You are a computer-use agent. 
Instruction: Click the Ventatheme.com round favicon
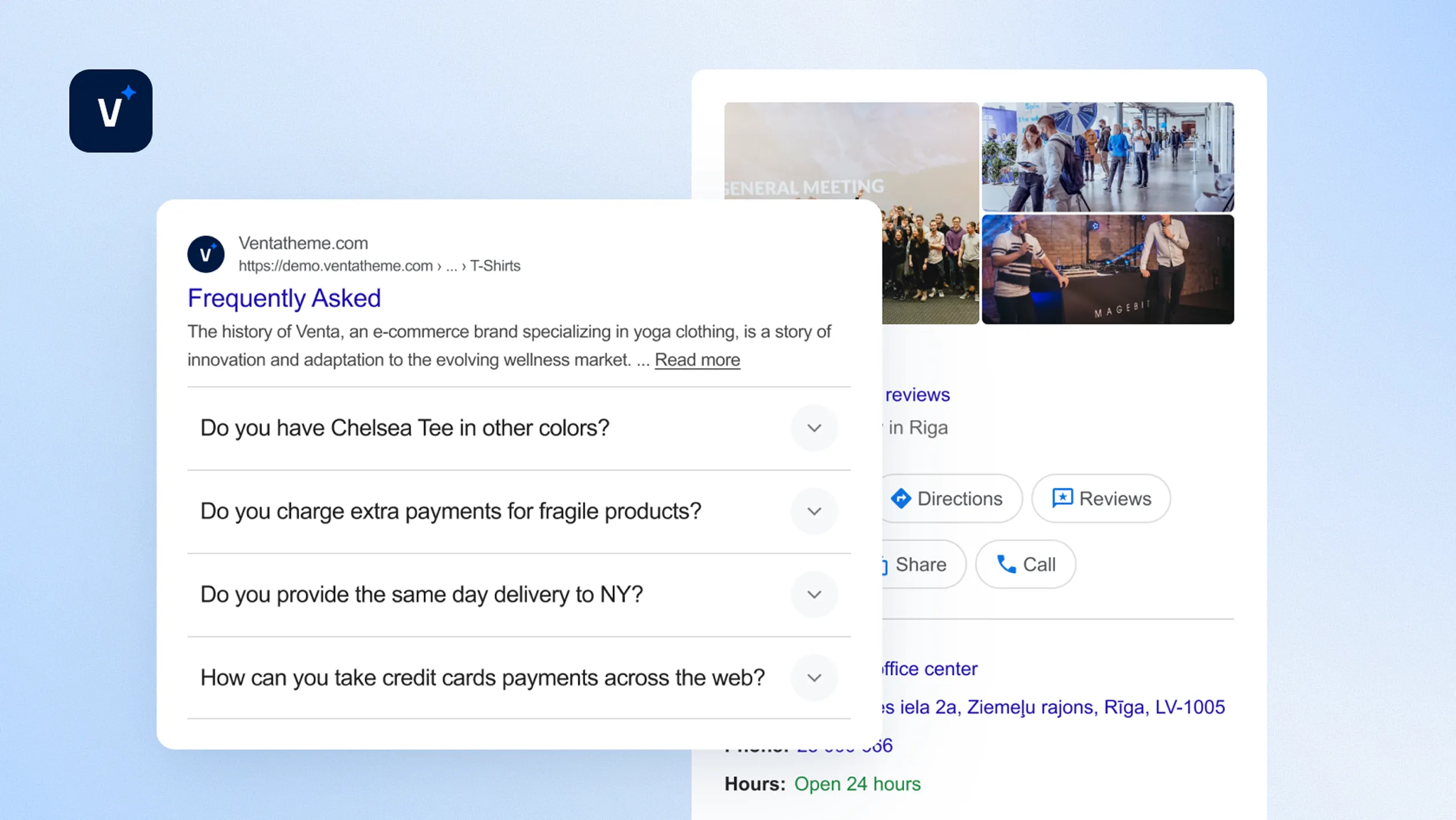(206, 254)
